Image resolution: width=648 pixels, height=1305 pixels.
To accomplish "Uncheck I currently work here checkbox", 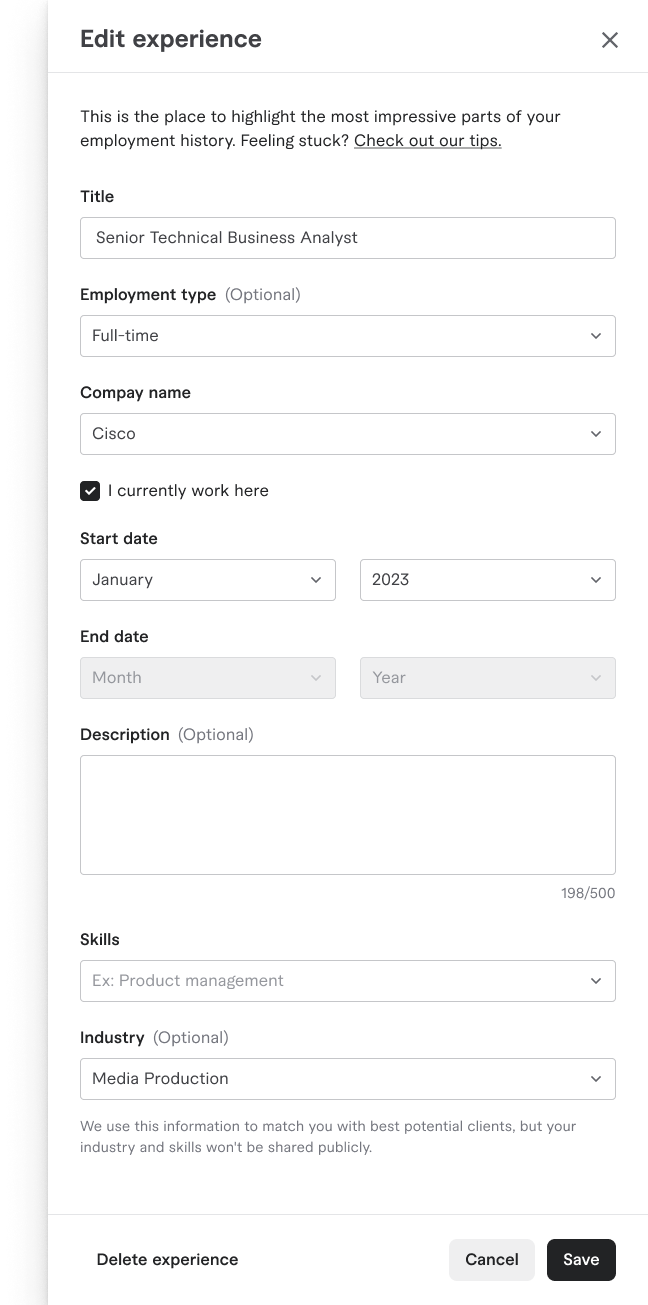I will [90, 491].
